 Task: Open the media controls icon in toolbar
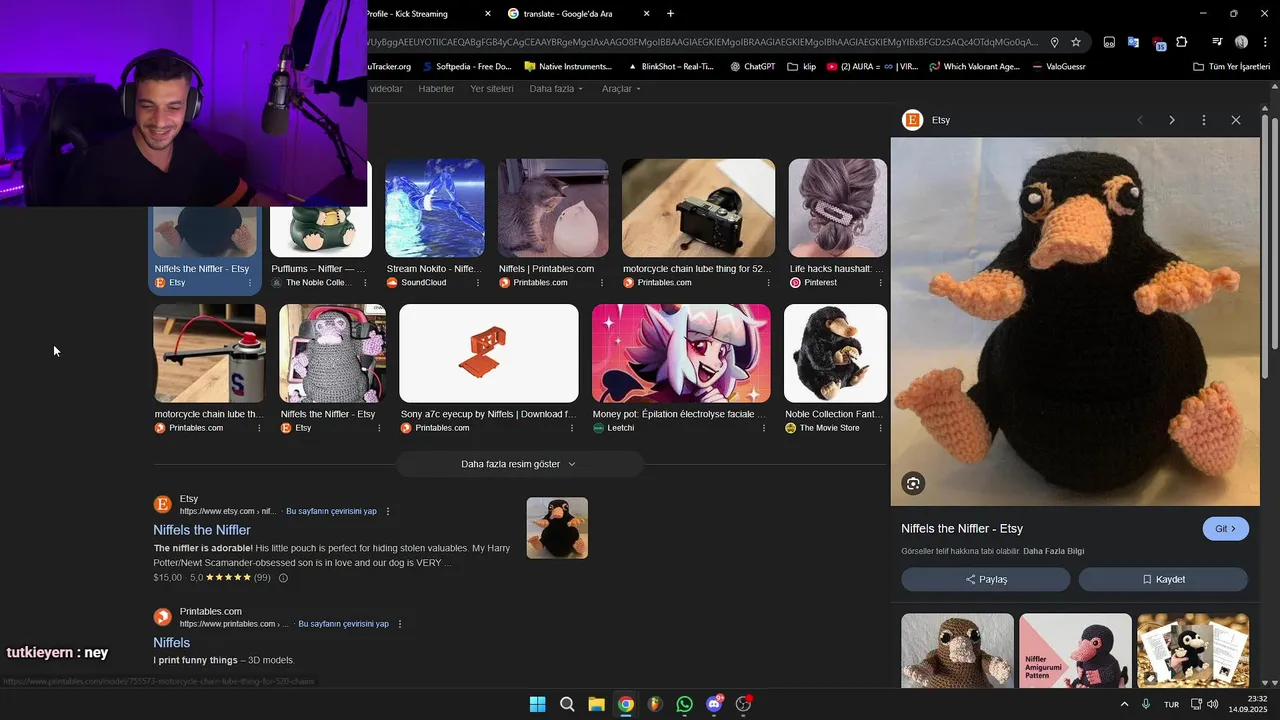point(1217,42)
